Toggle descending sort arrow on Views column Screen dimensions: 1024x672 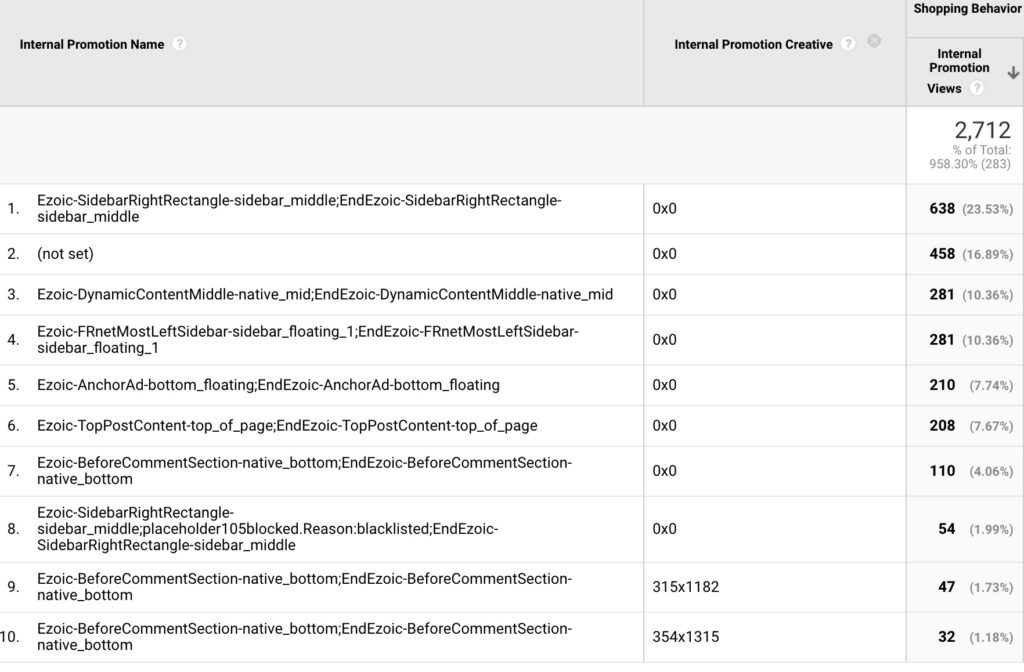point(1013,72)
